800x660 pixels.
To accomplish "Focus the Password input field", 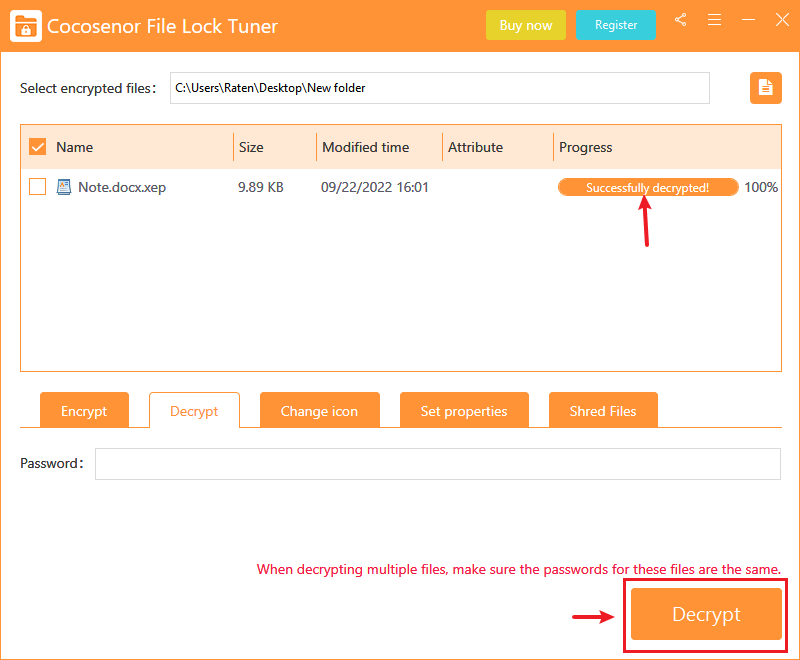I will click(438, 464).
